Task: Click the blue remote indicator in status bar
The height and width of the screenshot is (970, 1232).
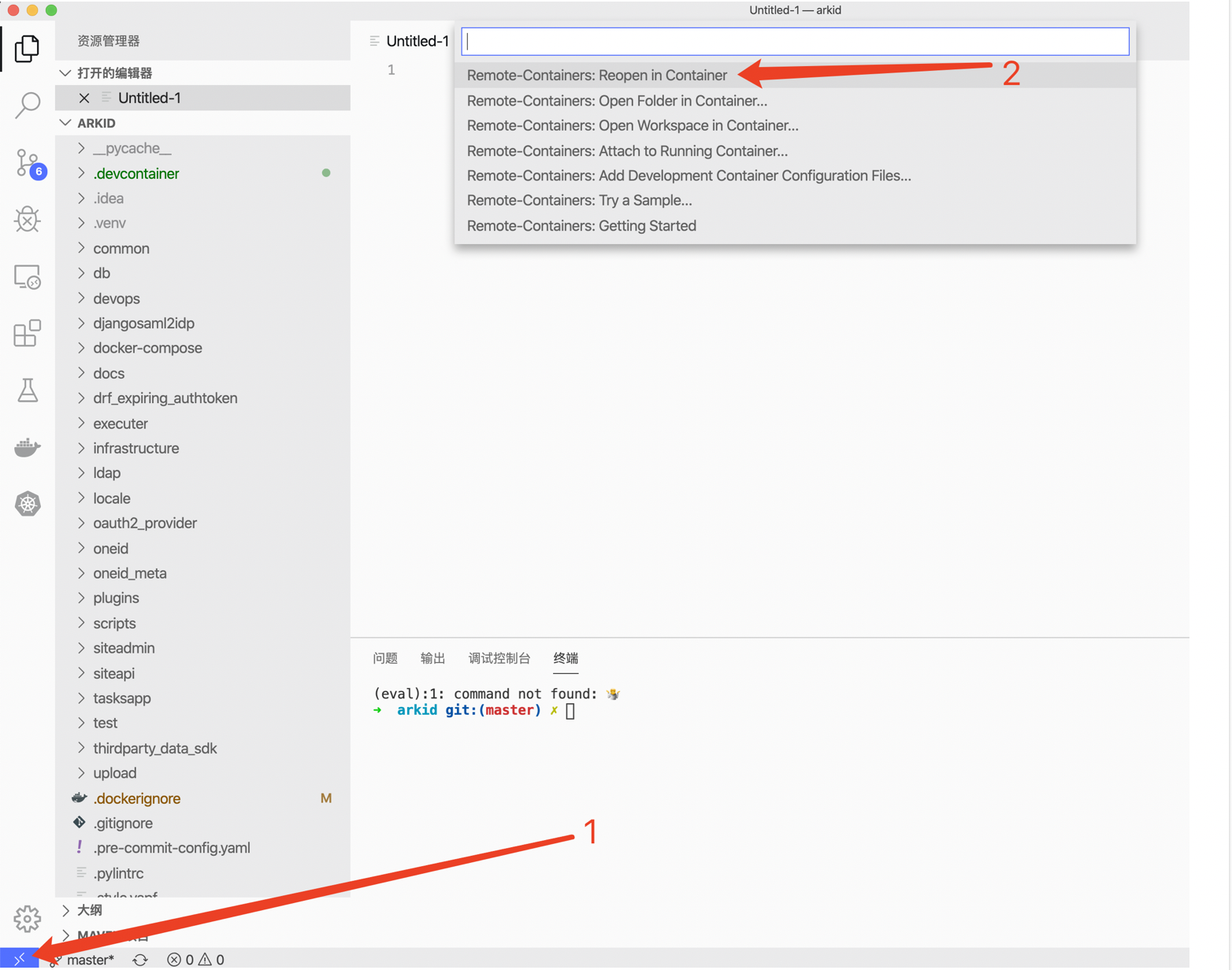Action: point(19,959)
